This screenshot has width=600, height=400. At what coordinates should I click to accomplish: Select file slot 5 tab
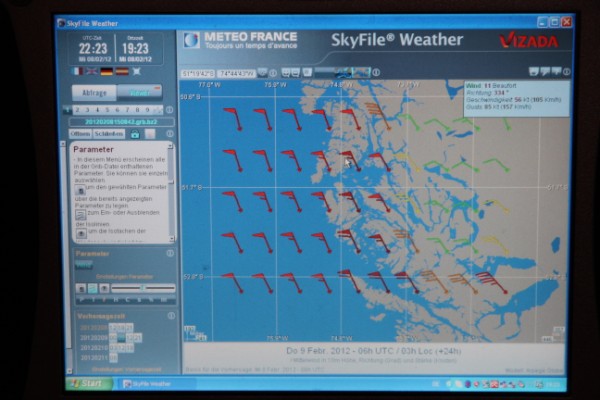tap(107, 110)
